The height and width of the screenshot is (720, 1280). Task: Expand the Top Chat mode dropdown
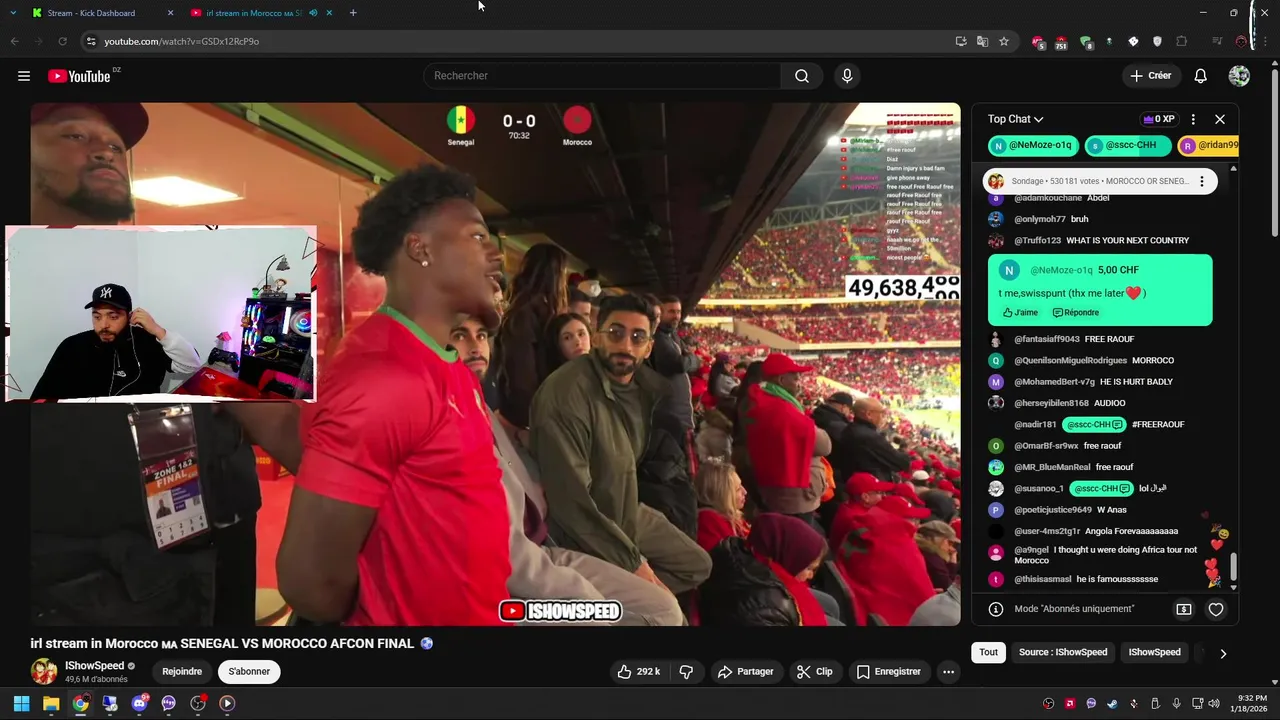pos(1015,119)
